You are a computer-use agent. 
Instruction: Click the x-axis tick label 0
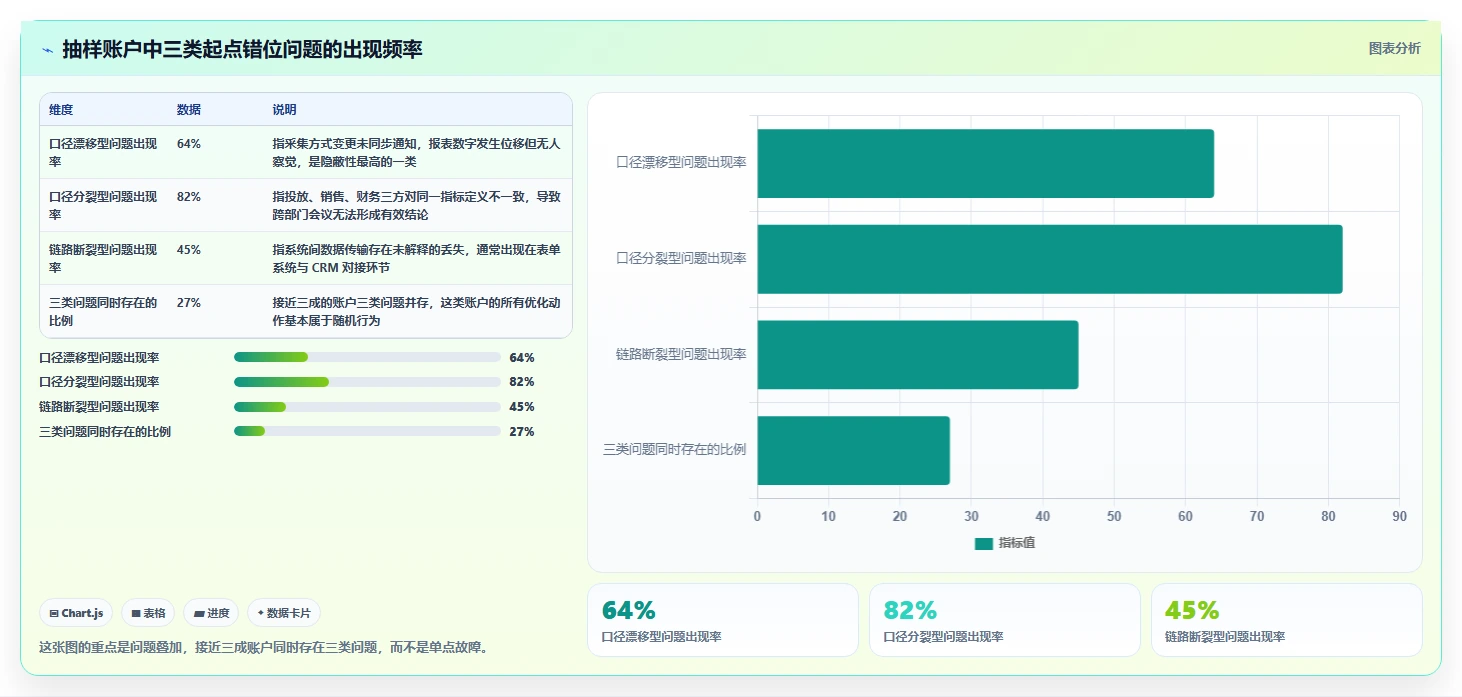757,516
